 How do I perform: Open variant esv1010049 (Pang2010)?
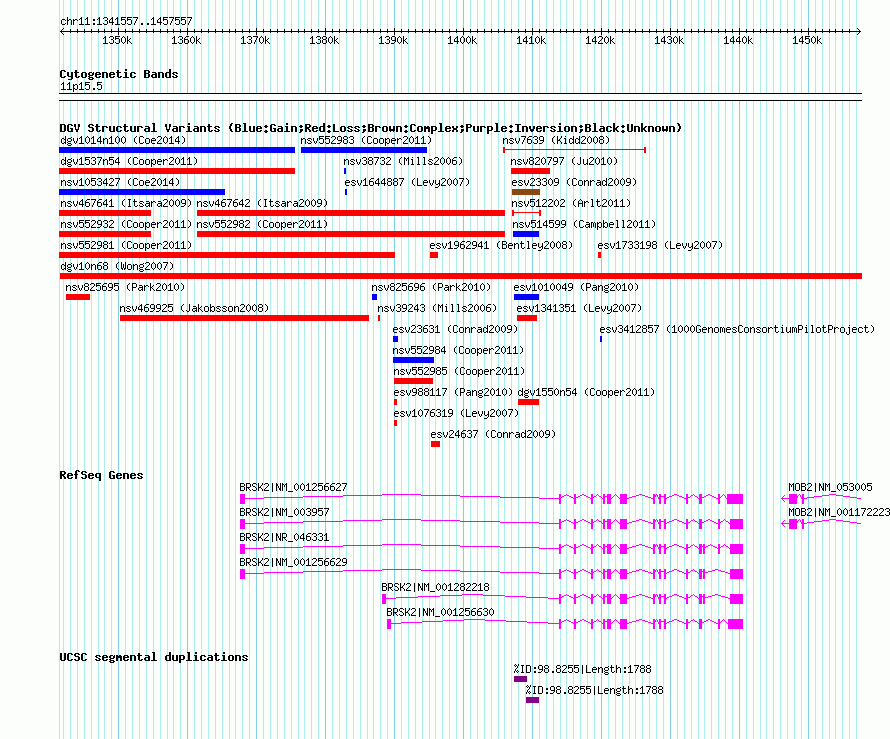[576, 287]
